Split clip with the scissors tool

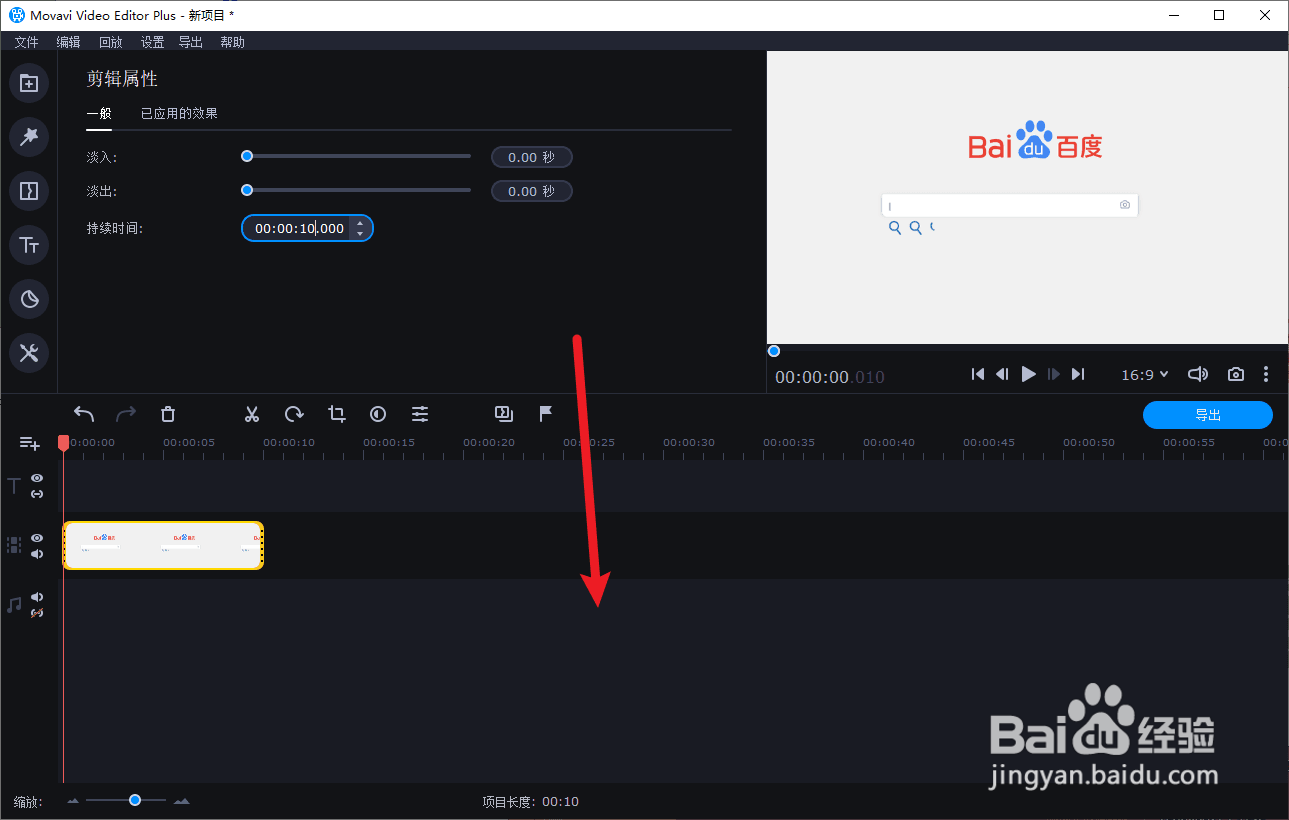pos(252,414)
